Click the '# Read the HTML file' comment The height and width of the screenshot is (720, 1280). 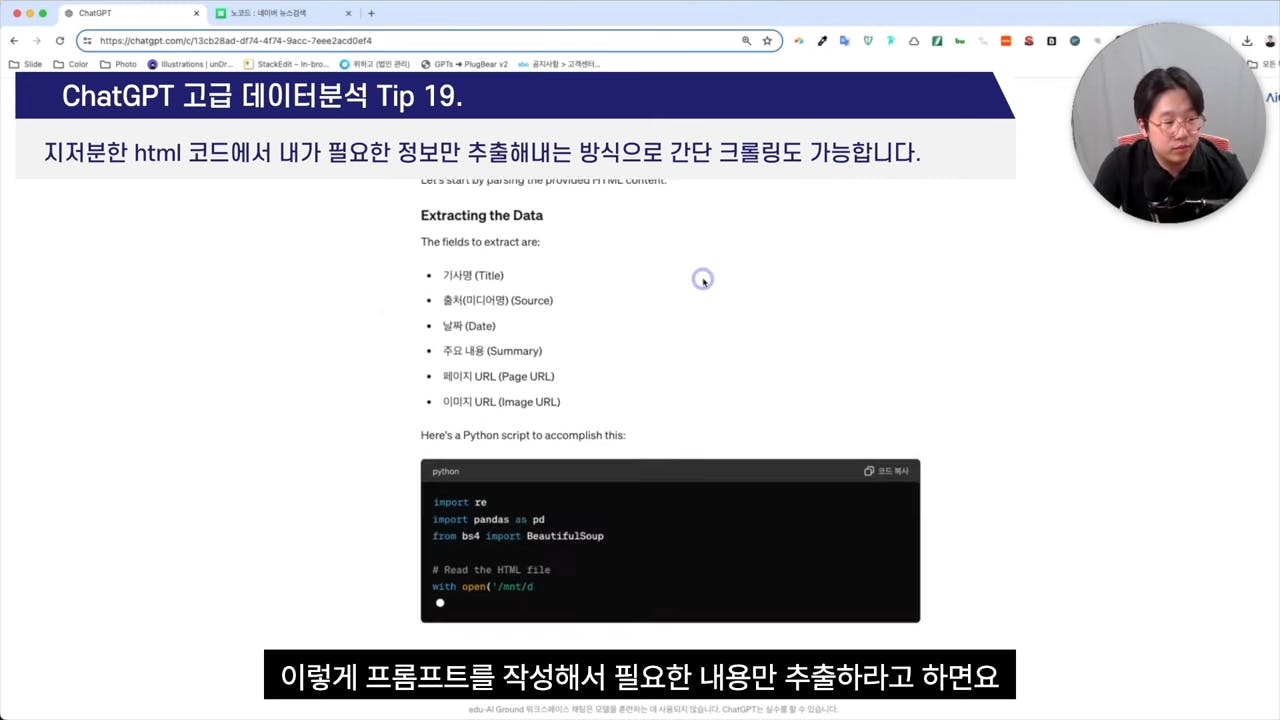491,570
